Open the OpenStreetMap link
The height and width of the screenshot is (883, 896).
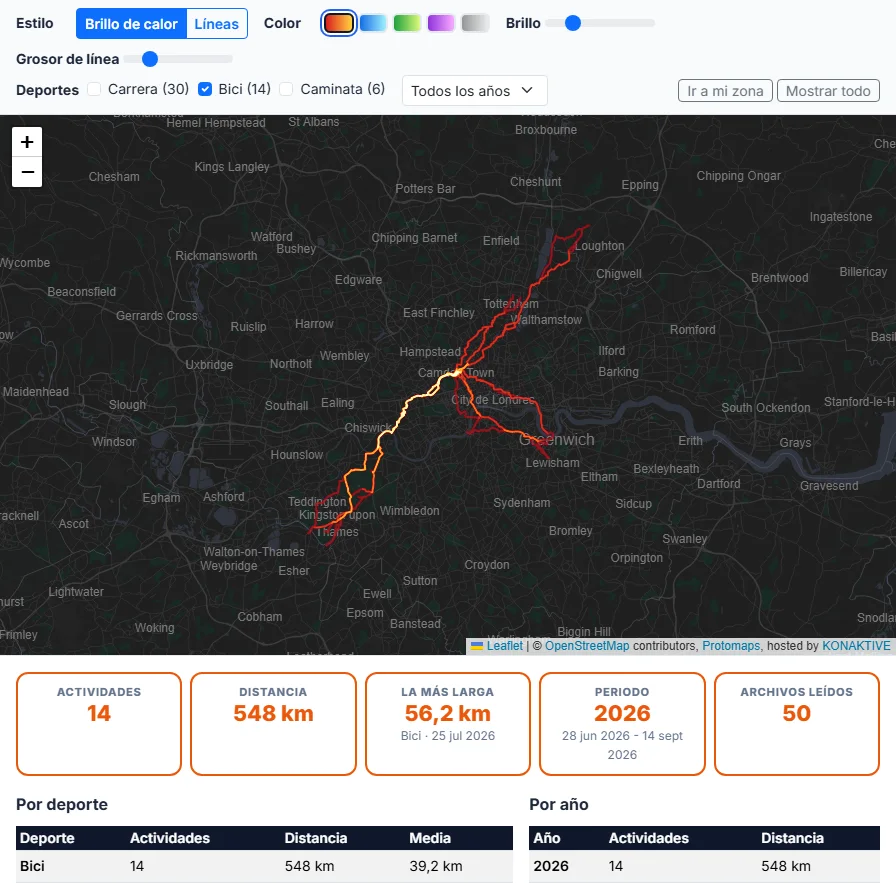587,646
